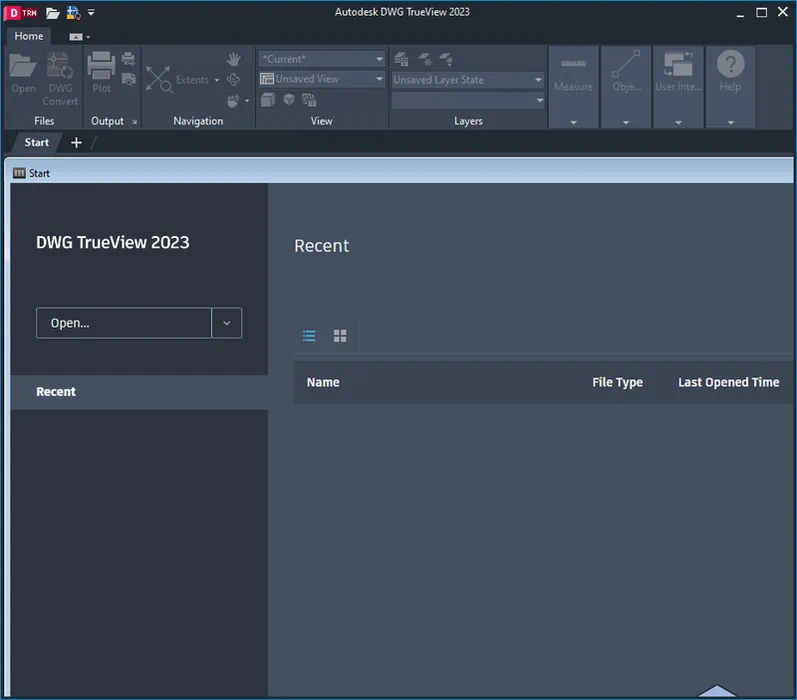
Task: Click the second layer tool icon
Action: [x=425, y=59]
